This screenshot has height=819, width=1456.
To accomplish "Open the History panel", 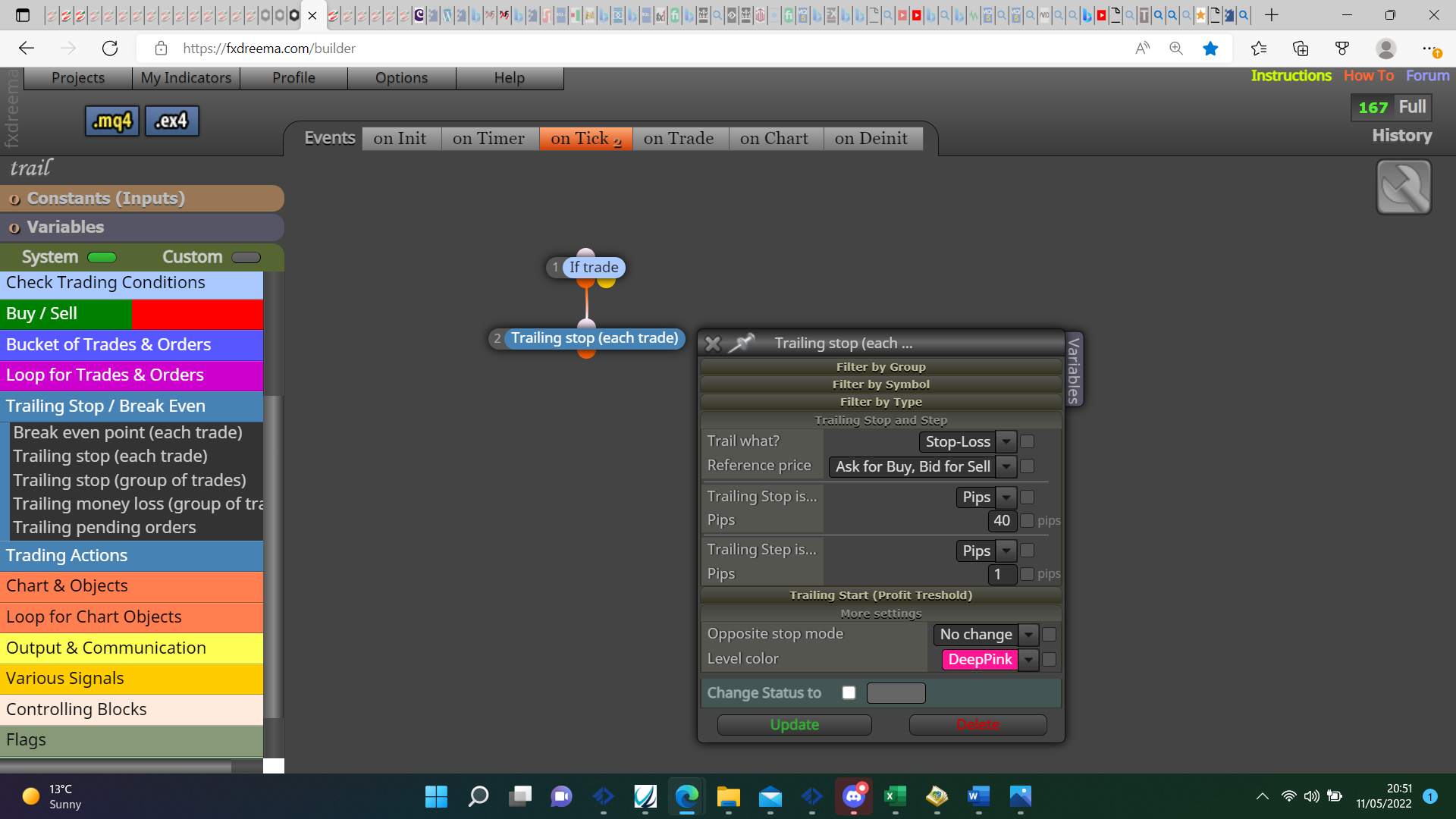I will pyautogui.click(x=1402, y=136).
